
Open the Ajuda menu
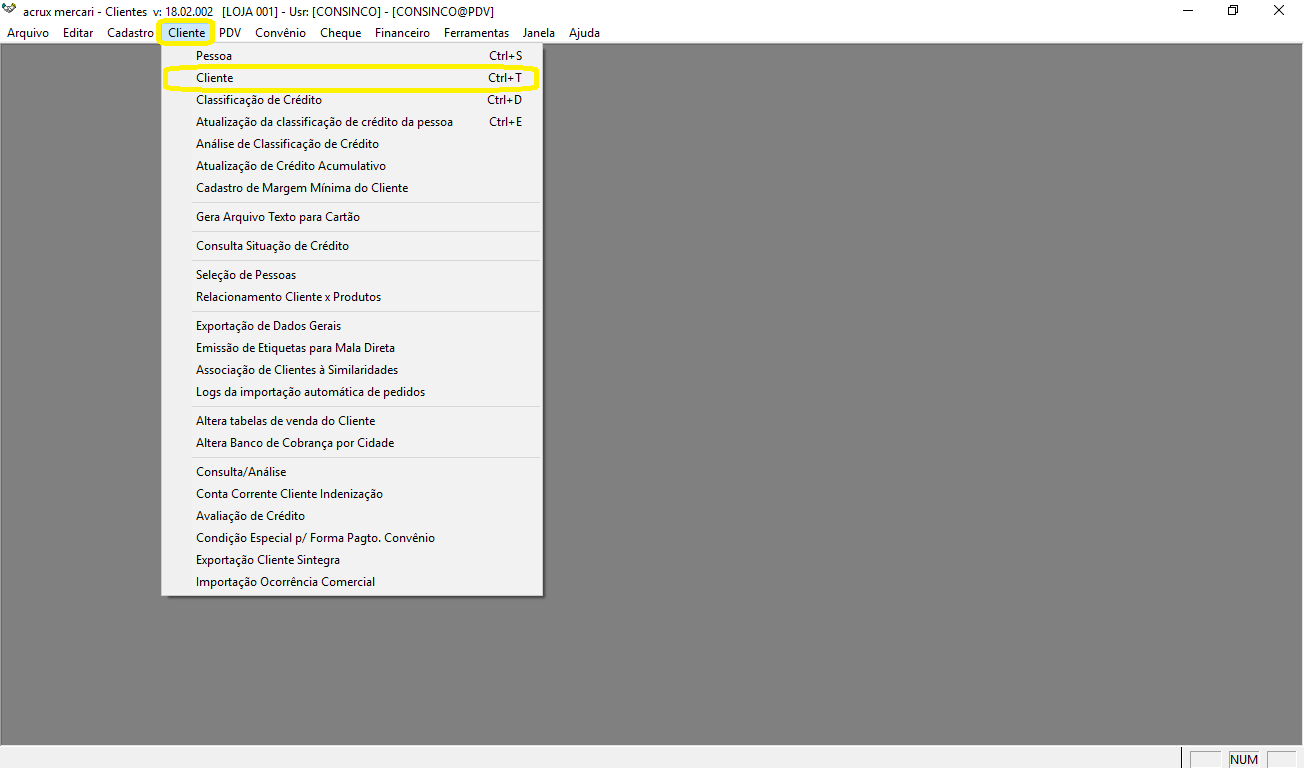[584, 33]
